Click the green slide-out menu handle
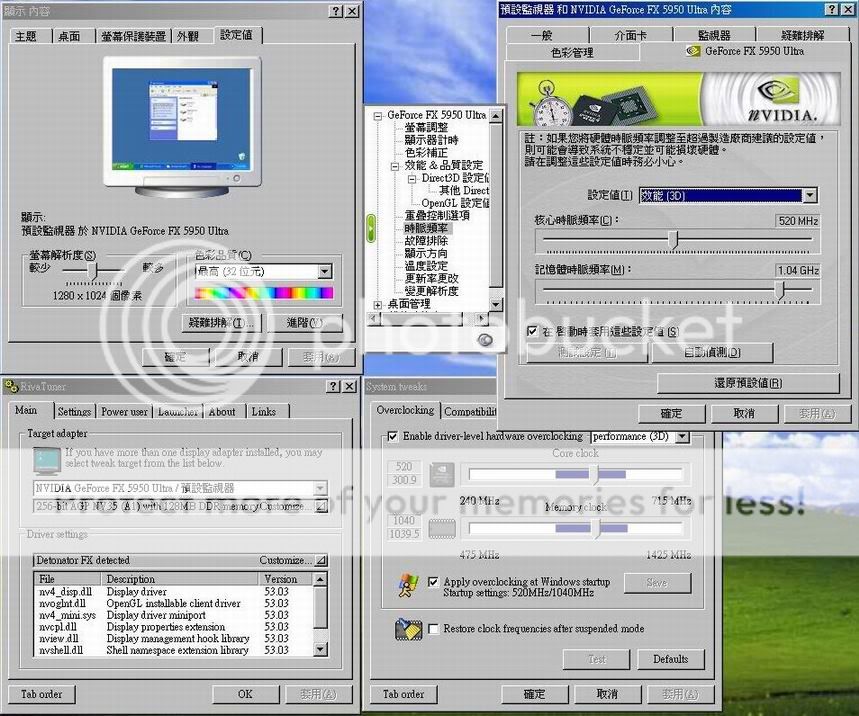Viewport: 859px width, 716px height. (x=370, y=225)
